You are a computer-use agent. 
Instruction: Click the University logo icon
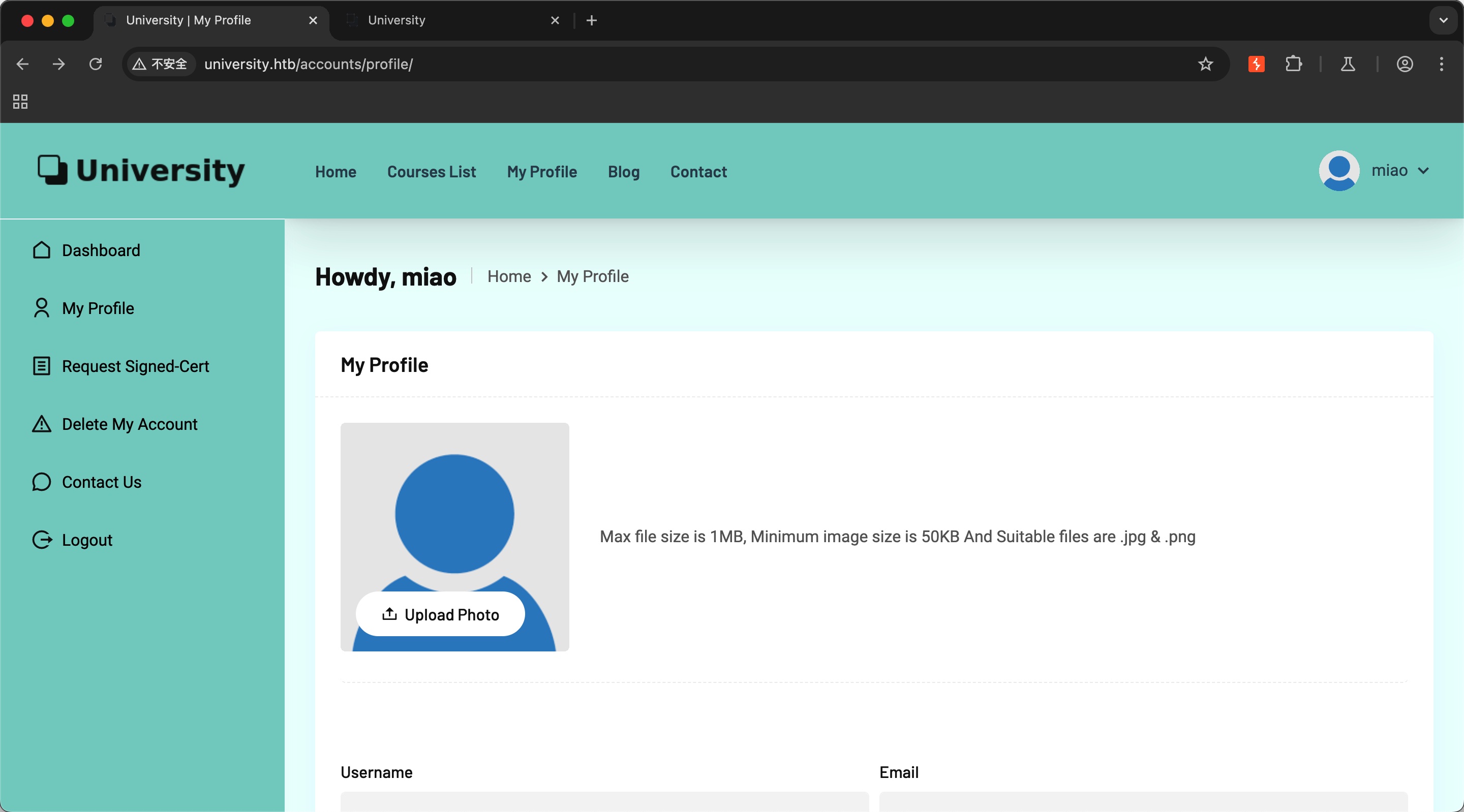pyautogui.click(x=52, y=169)
